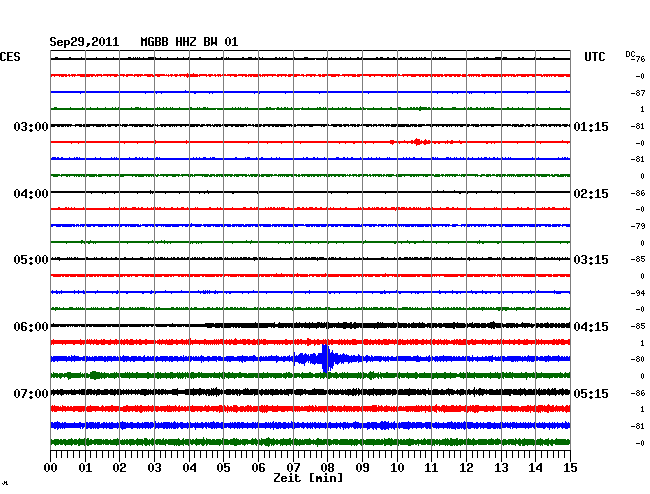
Task: Select minute tick label 07
Action: coord(293,467)
